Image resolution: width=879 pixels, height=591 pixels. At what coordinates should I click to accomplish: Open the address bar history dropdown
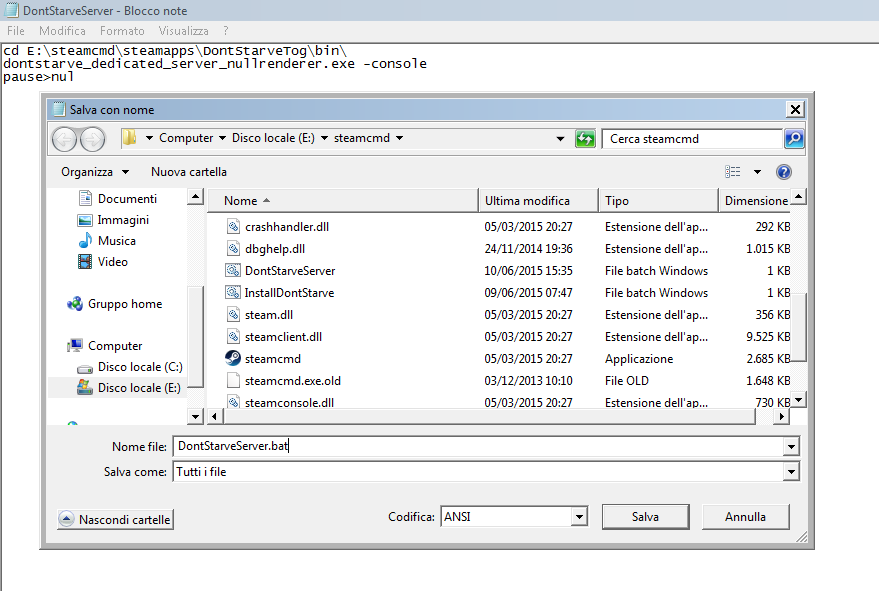pyautogui.click(x=560, y=138)
